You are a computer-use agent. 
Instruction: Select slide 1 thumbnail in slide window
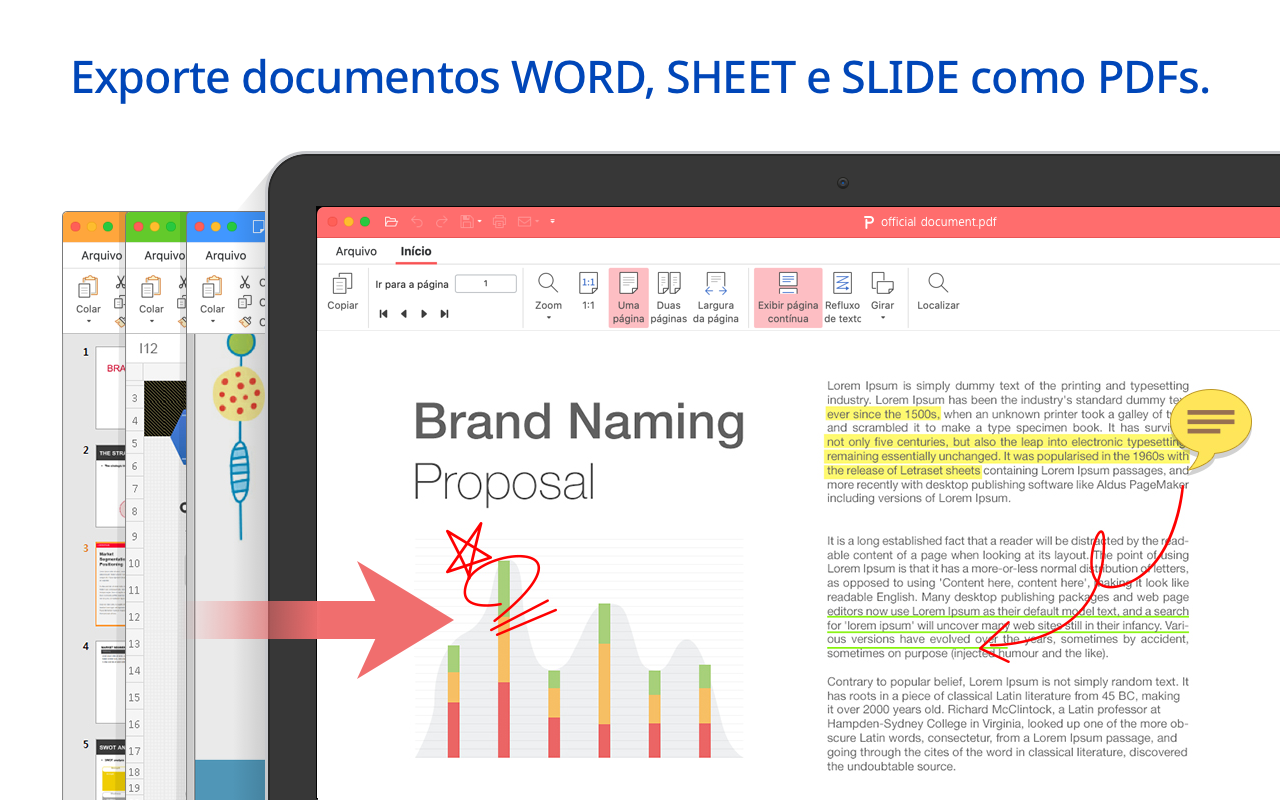click(x=110, y=388)
